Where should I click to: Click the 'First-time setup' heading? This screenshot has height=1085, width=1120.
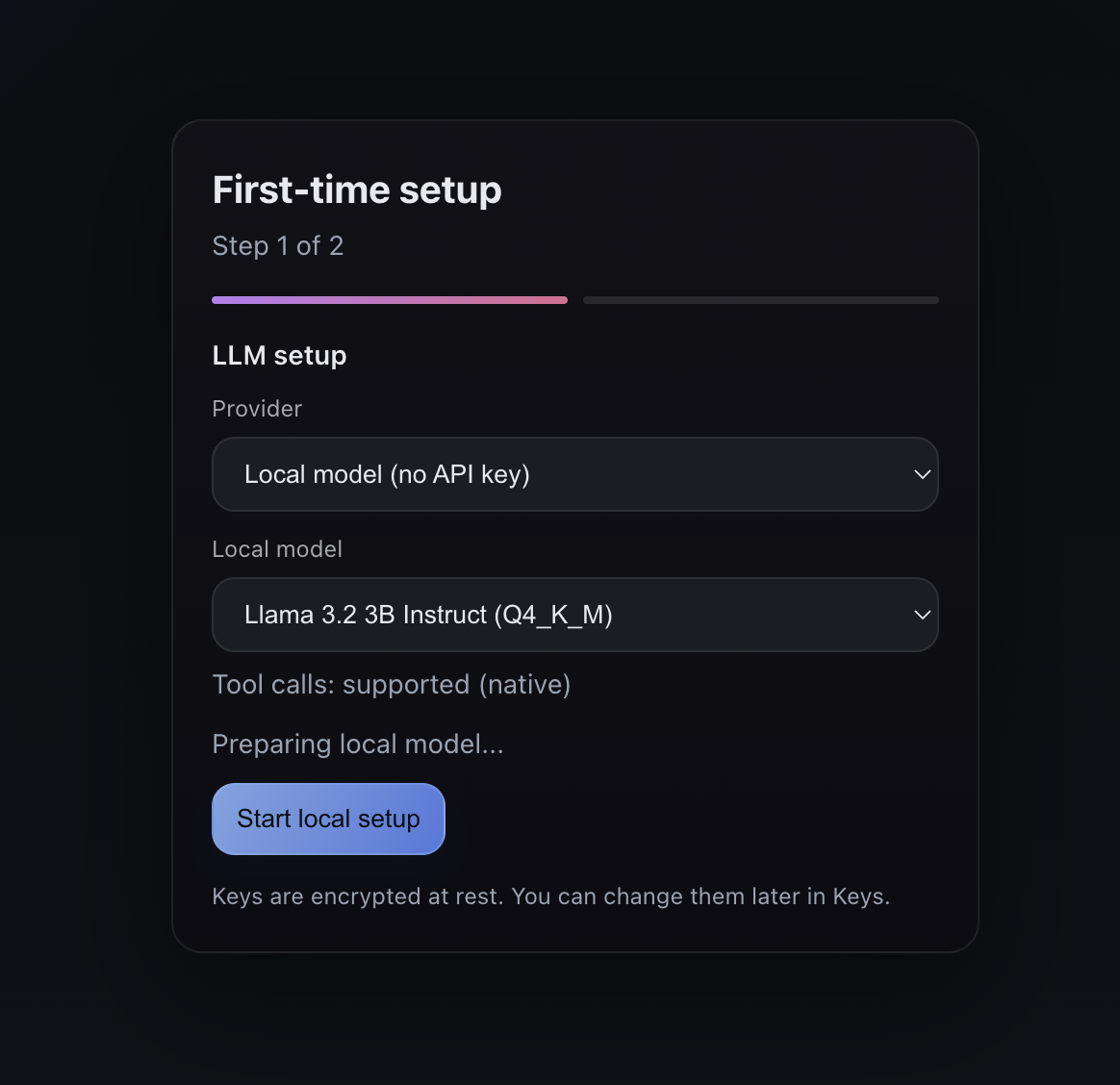pos(357,190)
